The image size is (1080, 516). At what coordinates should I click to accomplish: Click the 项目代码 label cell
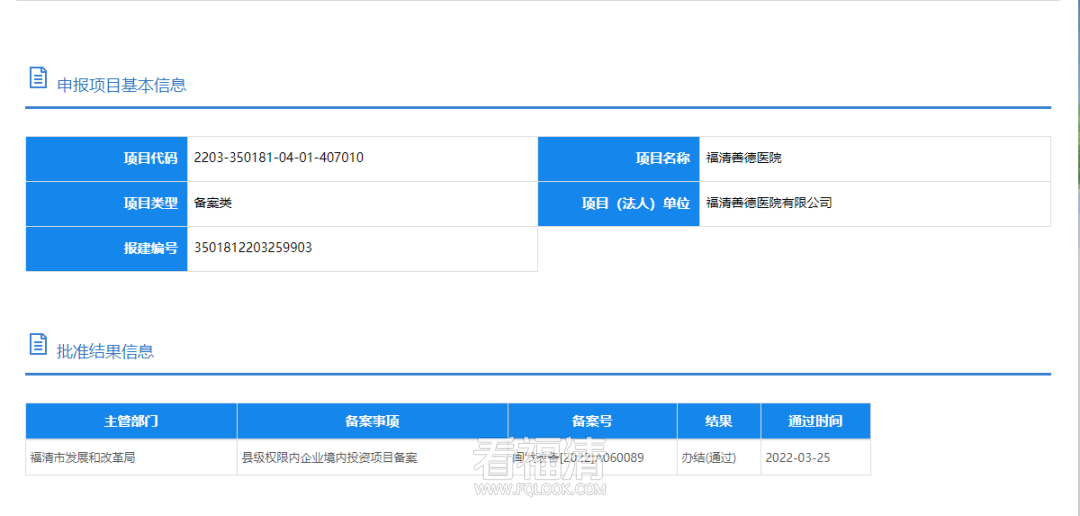(x=107, y=158)
